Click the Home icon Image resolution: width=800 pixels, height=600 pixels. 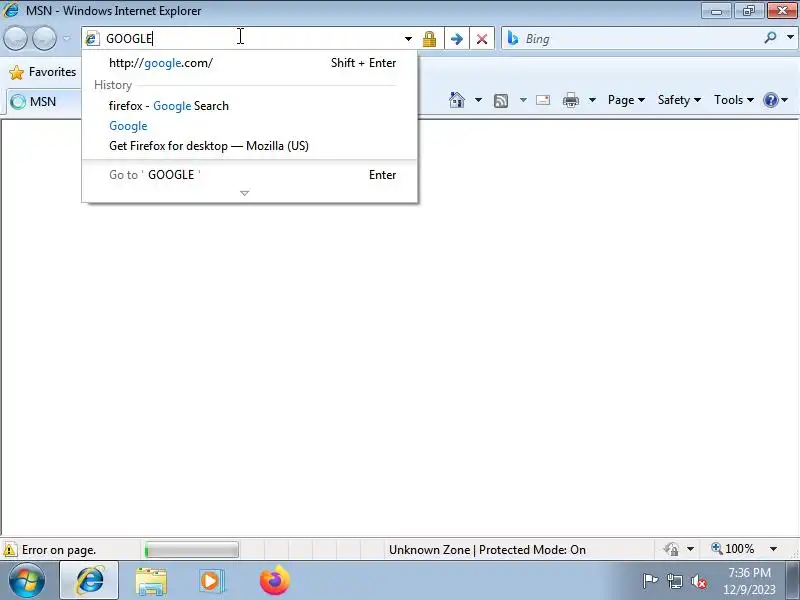click(457, 100)
